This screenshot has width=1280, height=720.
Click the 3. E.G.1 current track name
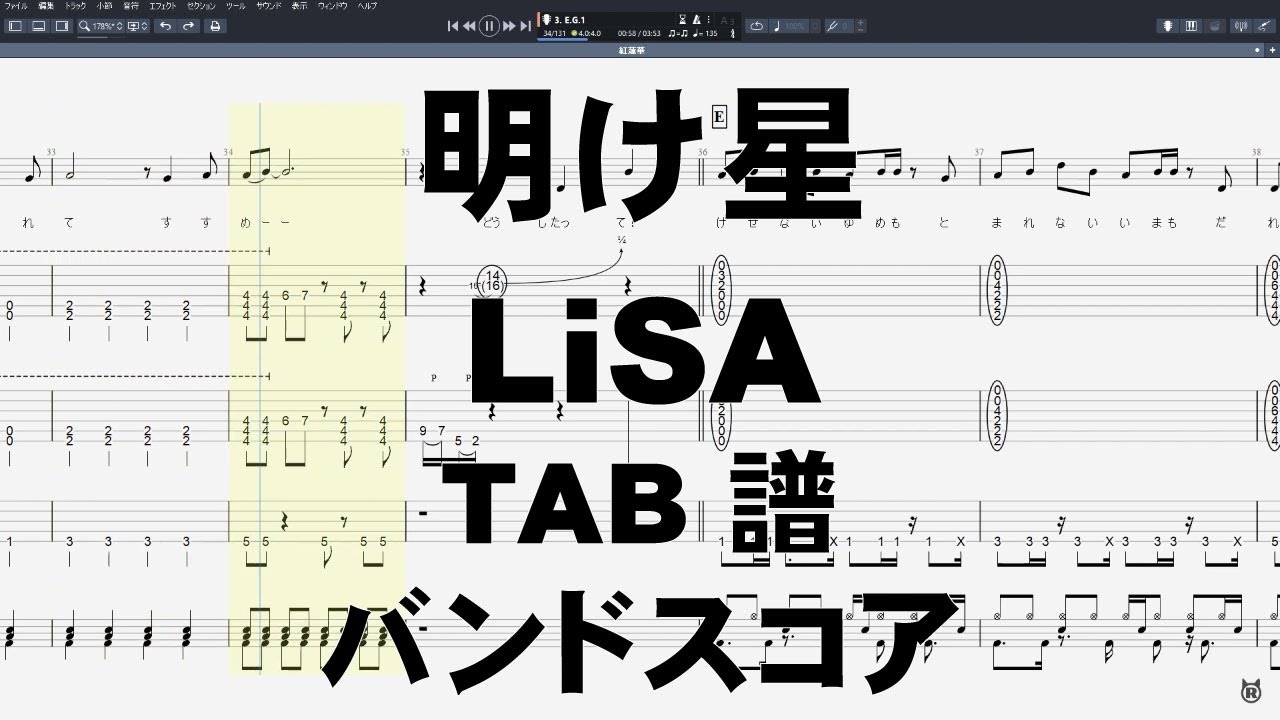(x=570, y=19)
